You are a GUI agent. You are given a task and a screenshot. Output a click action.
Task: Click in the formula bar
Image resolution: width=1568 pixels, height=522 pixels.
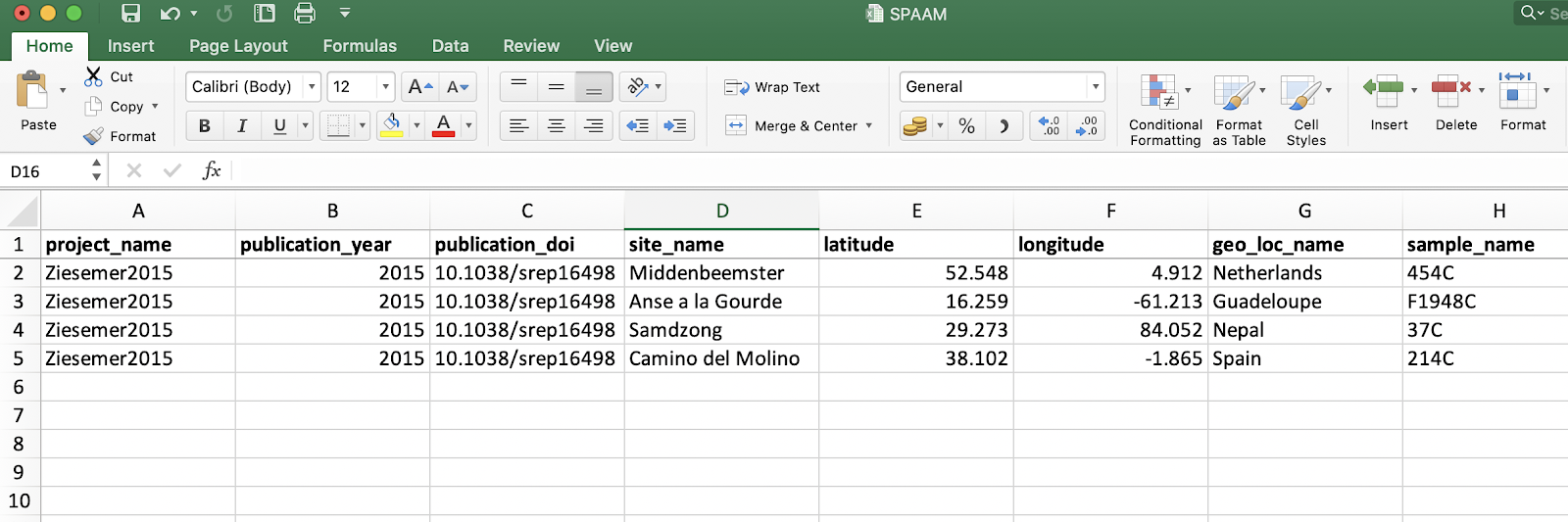[897, 171]
